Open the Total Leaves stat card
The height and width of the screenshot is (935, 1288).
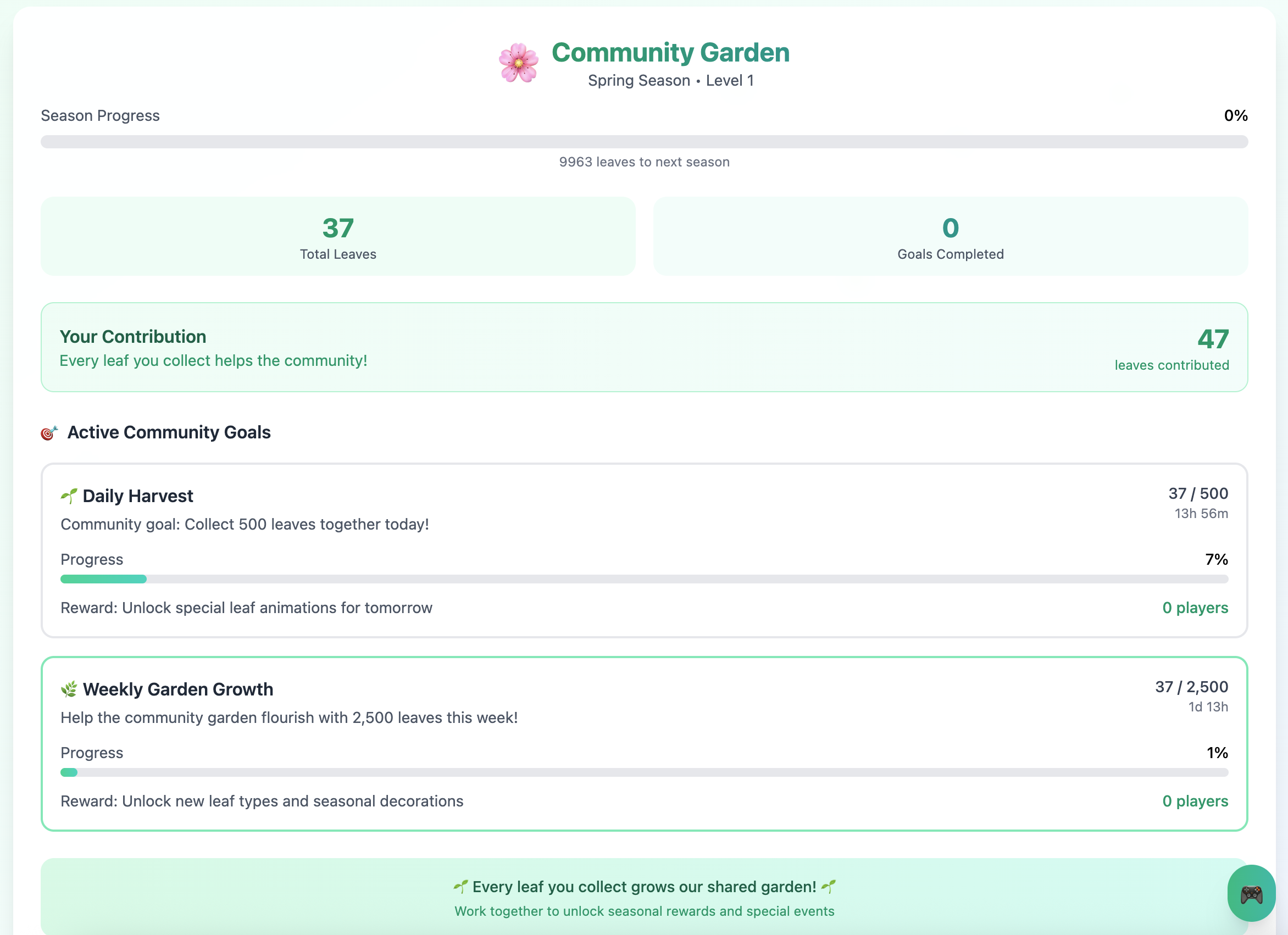tap(338, 236)
